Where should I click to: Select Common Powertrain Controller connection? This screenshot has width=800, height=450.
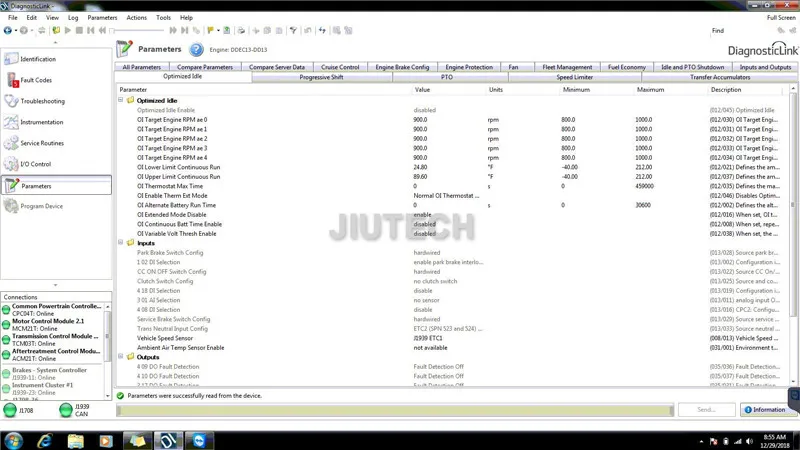[52, 310]
